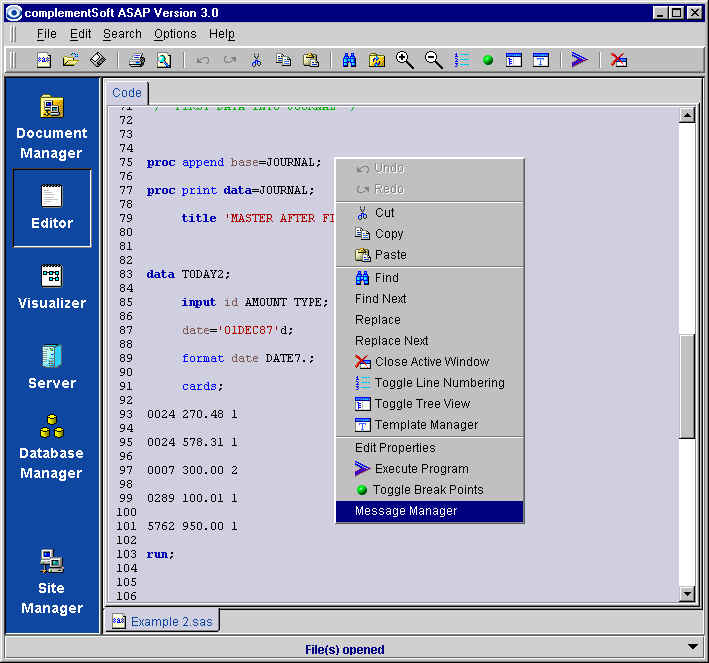Select the Example 2.sas file tab
The height and width of the screenshot is (663, 709).
pyautogui.click(x=163, y=621)
